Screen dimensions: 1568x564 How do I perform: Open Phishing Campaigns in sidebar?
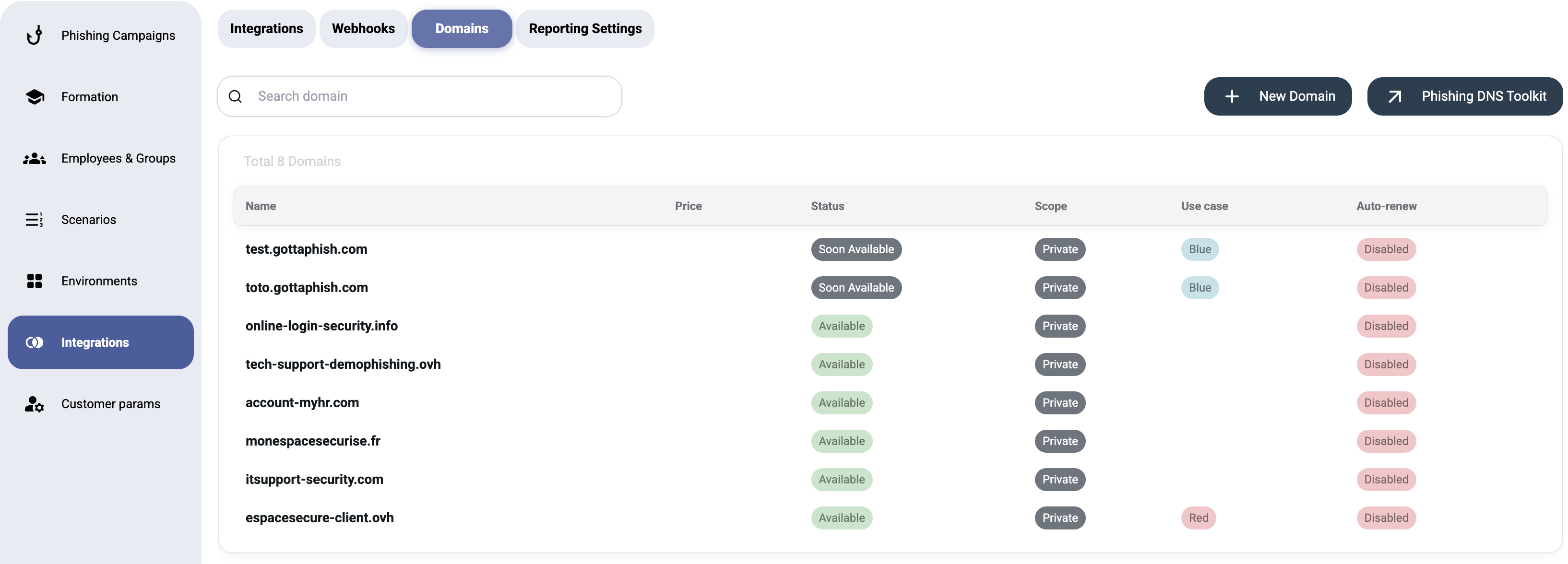[x=101, y=35]
